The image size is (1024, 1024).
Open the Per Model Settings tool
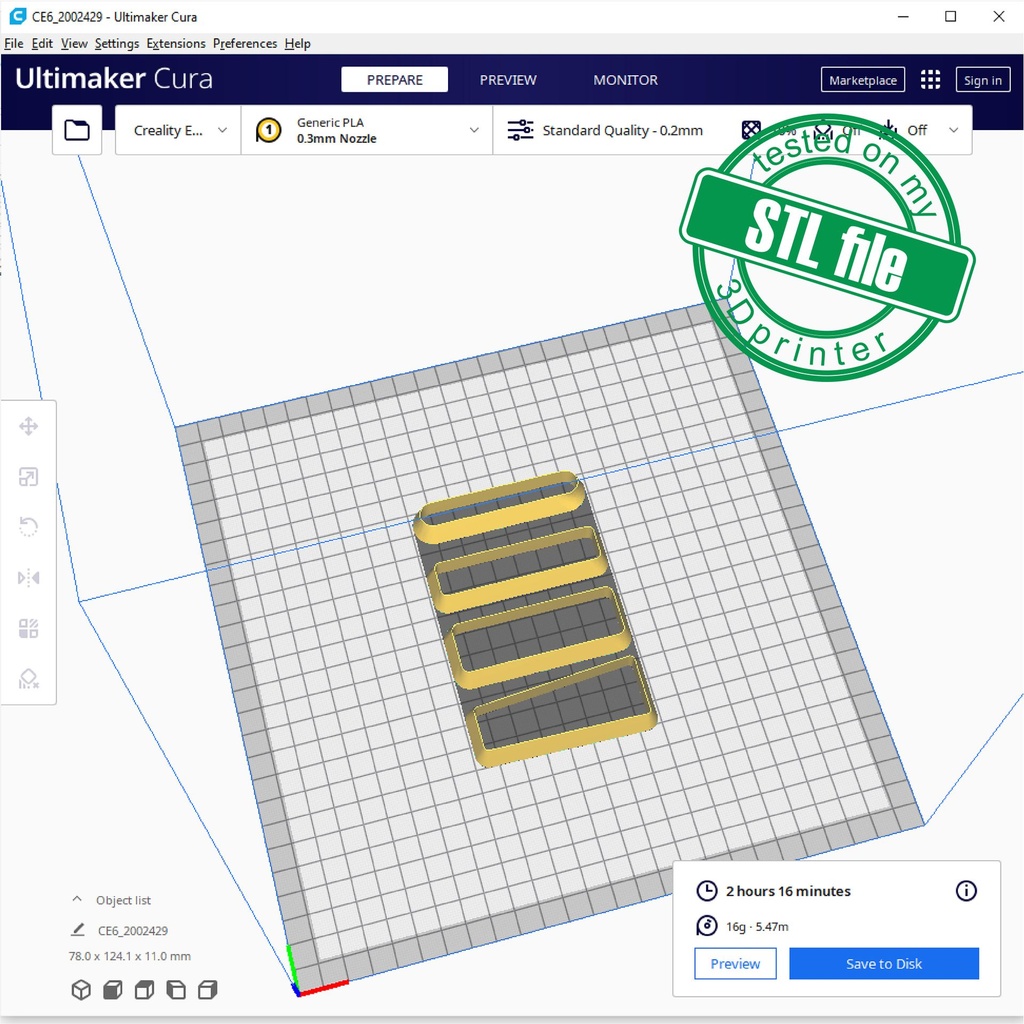[x=28, y=628]
